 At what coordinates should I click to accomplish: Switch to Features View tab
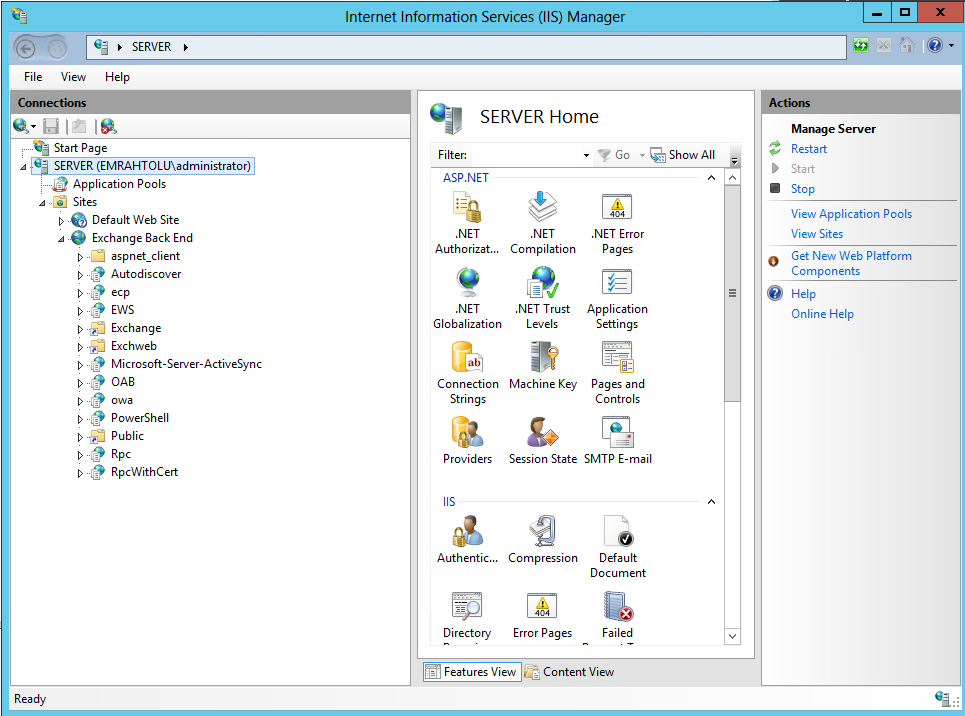(472, 672)
